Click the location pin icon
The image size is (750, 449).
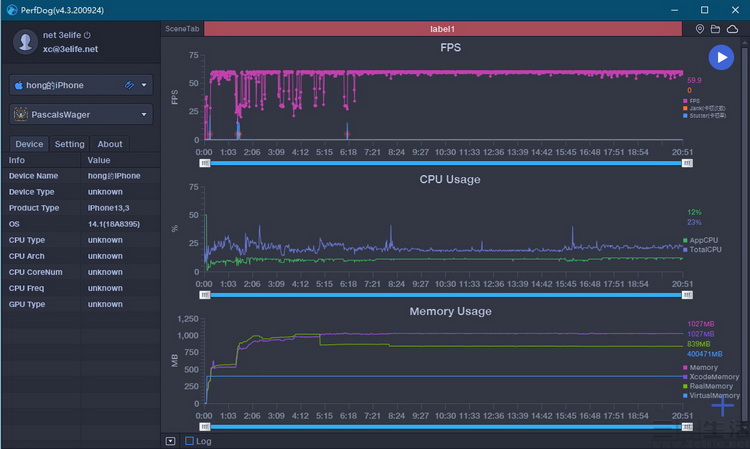[699, 29]
